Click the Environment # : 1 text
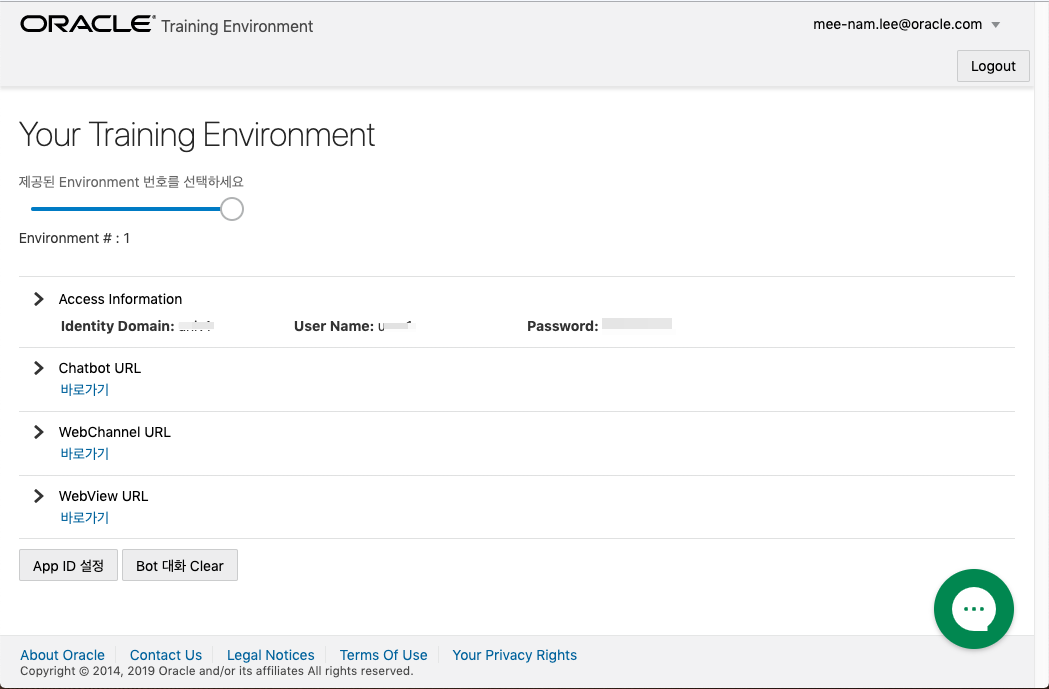The width and height of the screenshot is (1049, 689). (74, 238)
